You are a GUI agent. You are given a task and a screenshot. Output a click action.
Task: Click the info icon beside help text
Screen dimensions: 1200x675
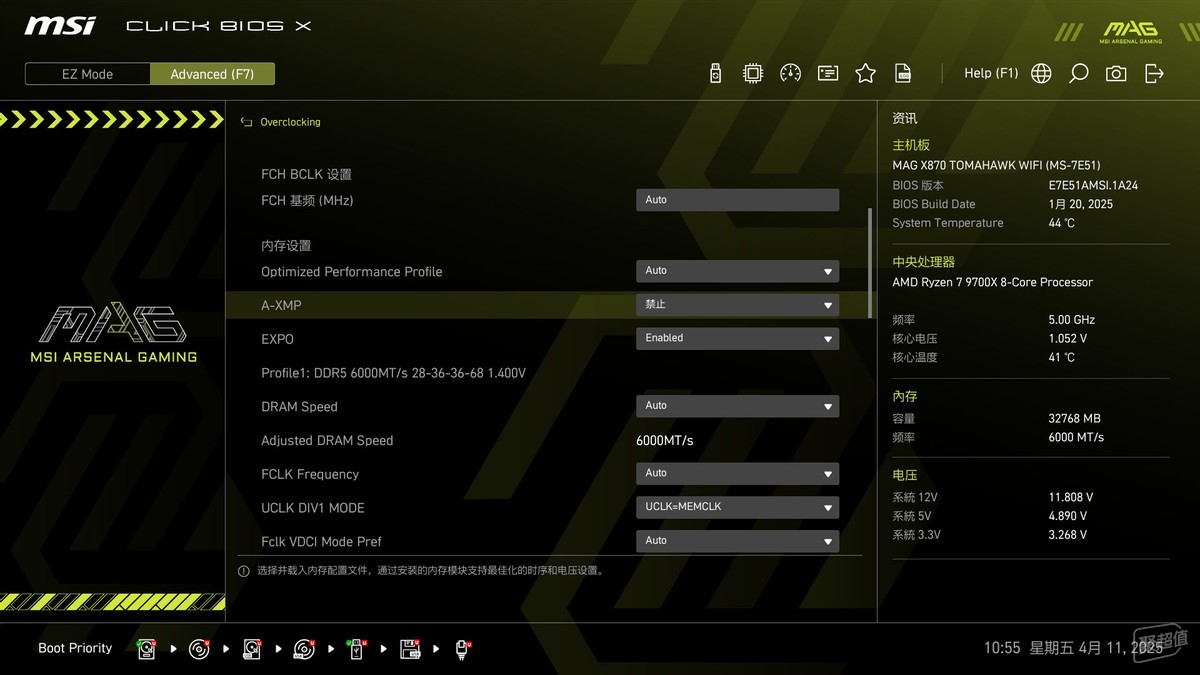[243, 571]
